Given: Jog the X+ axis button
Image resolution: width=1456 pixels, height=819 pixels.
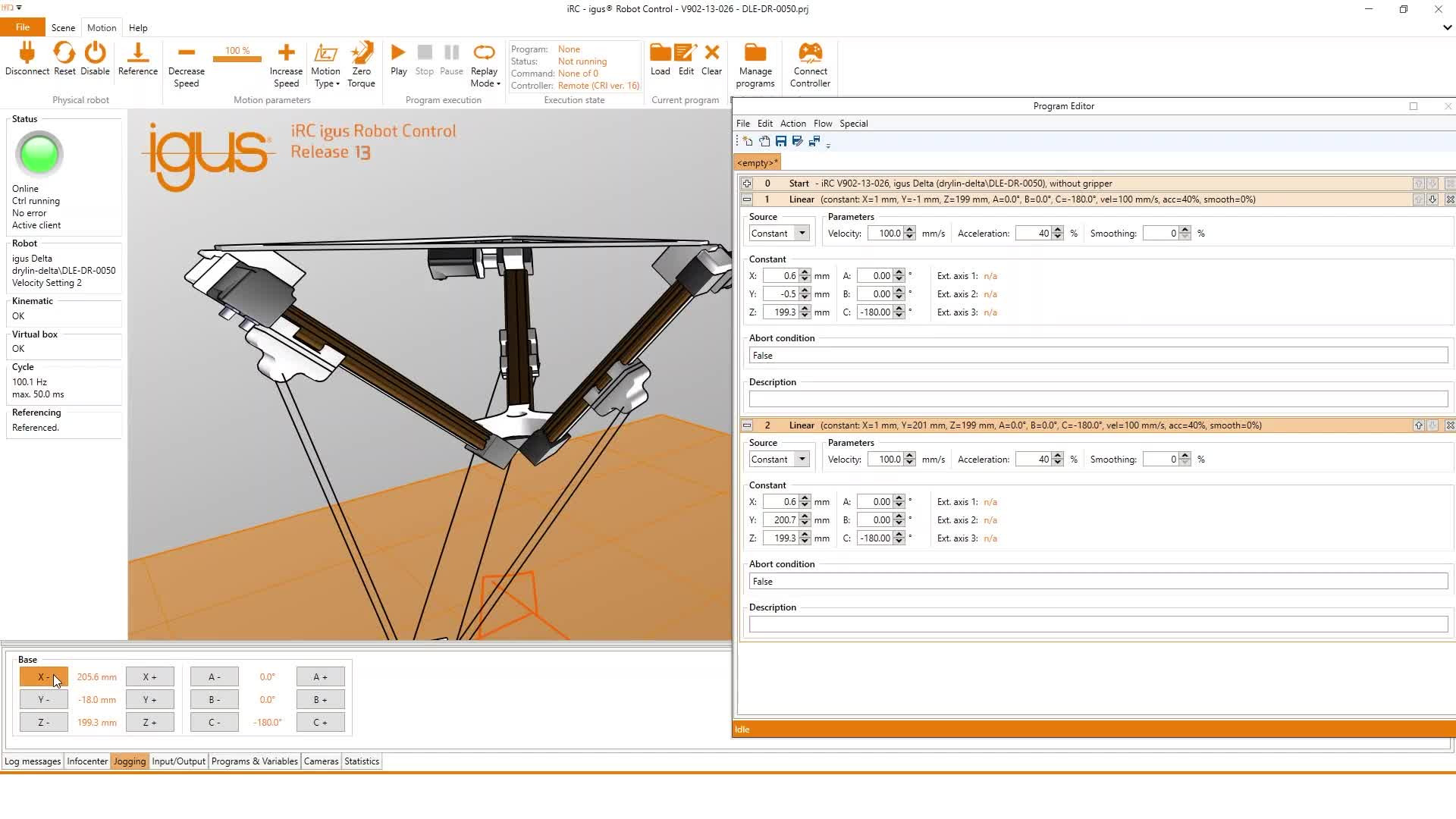Looking at the screenshot, I should pos(150,677).
